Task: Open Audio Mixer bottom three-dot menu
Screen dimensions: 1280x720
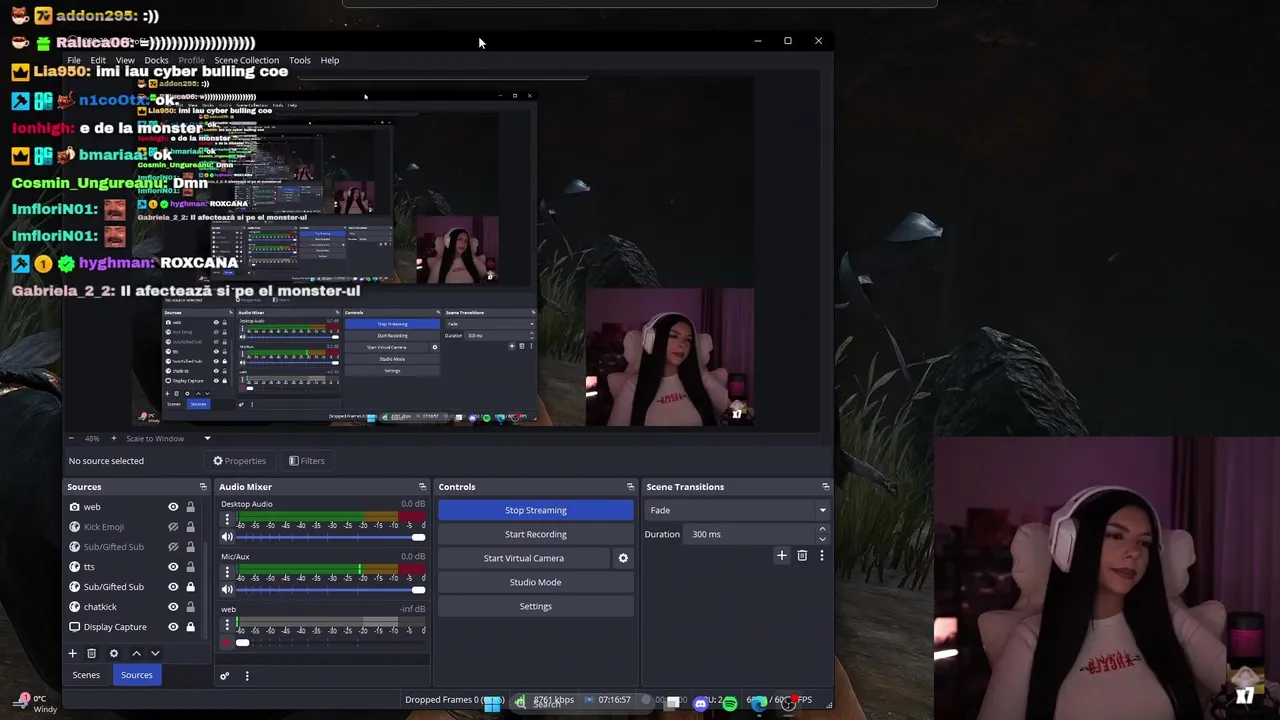Action: 247,676
